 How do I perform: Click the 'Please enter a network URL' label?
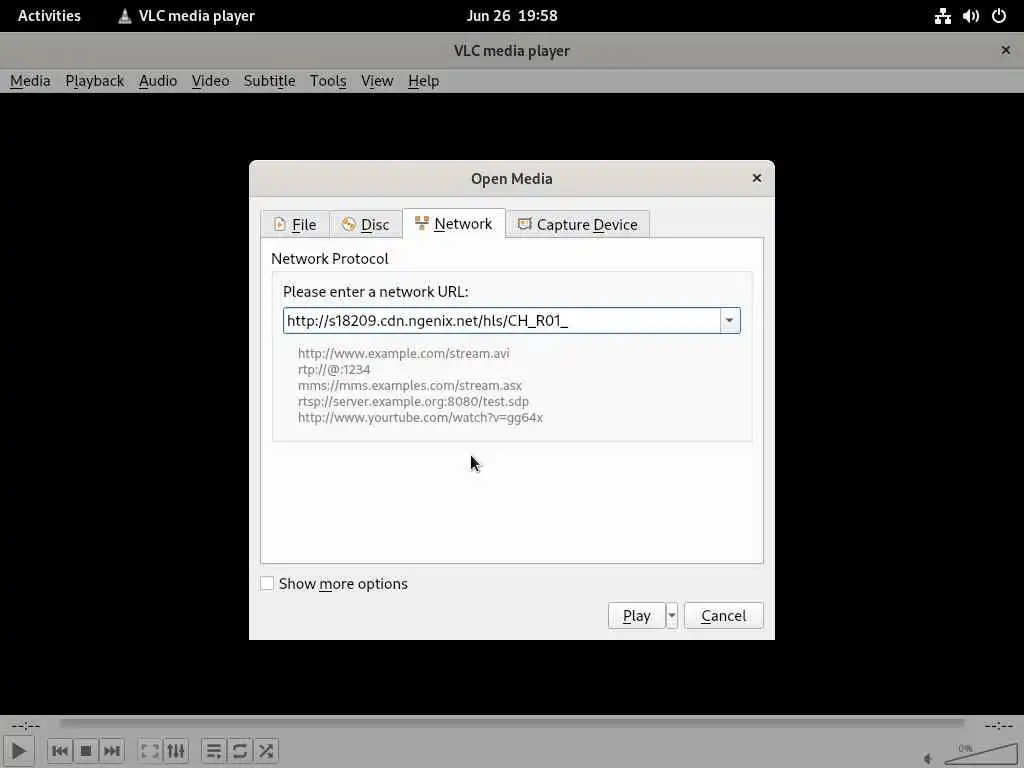[376, 292]
